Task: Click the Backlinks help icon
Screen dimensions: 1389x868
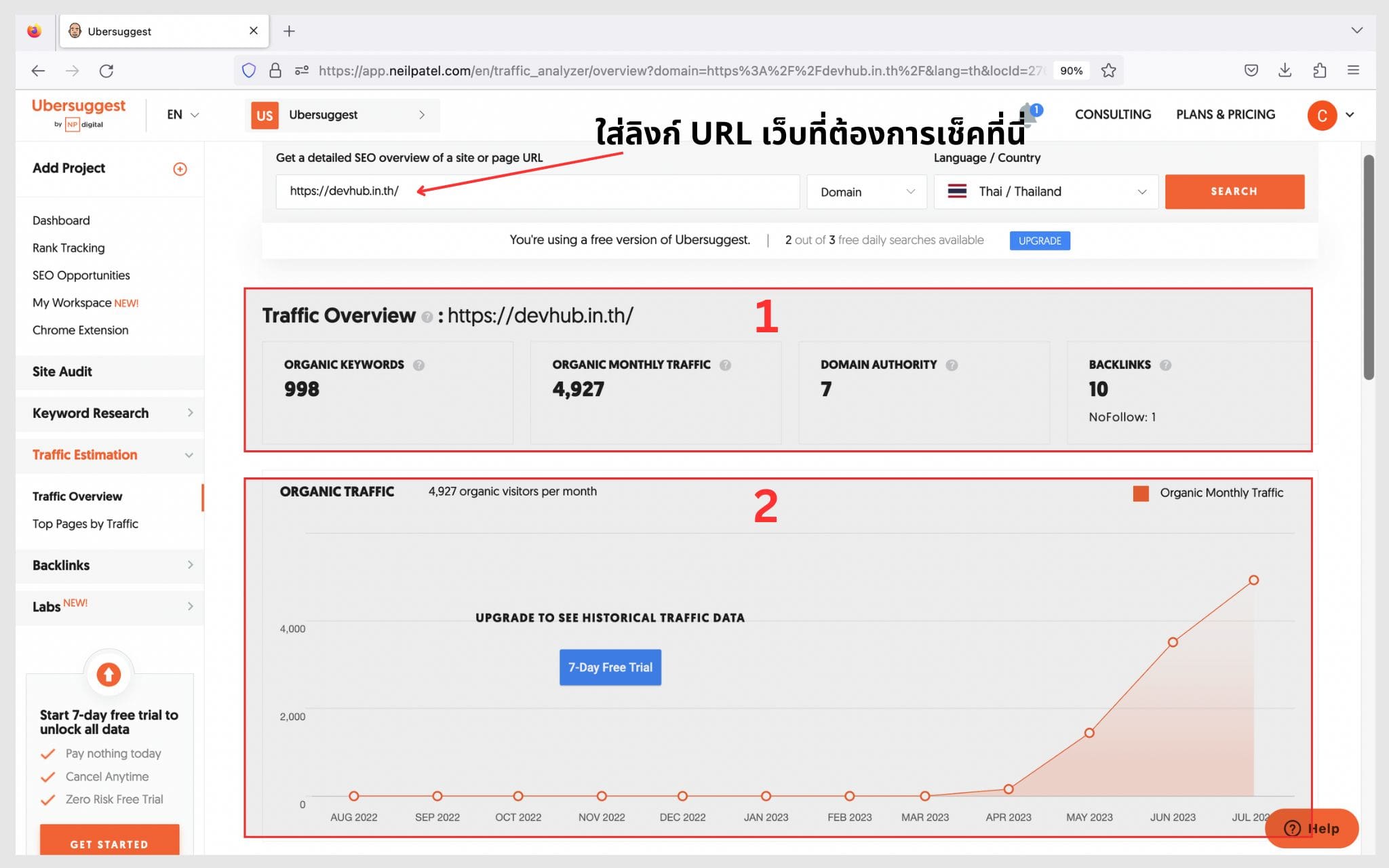Action: click(1165, 365)
